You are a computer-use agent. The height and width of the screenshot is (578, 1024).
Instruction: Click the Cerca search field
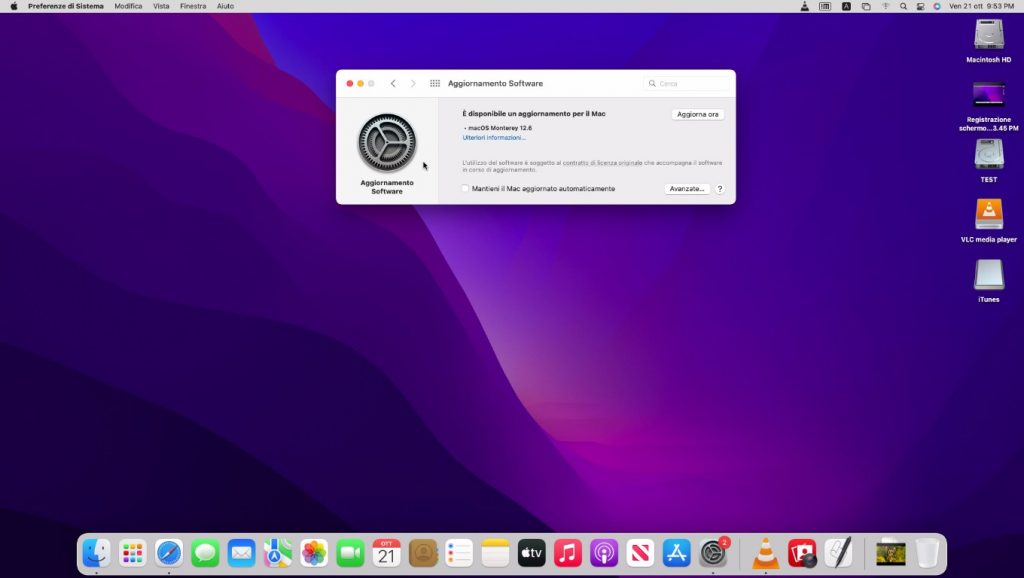click(x=690, y=83)
